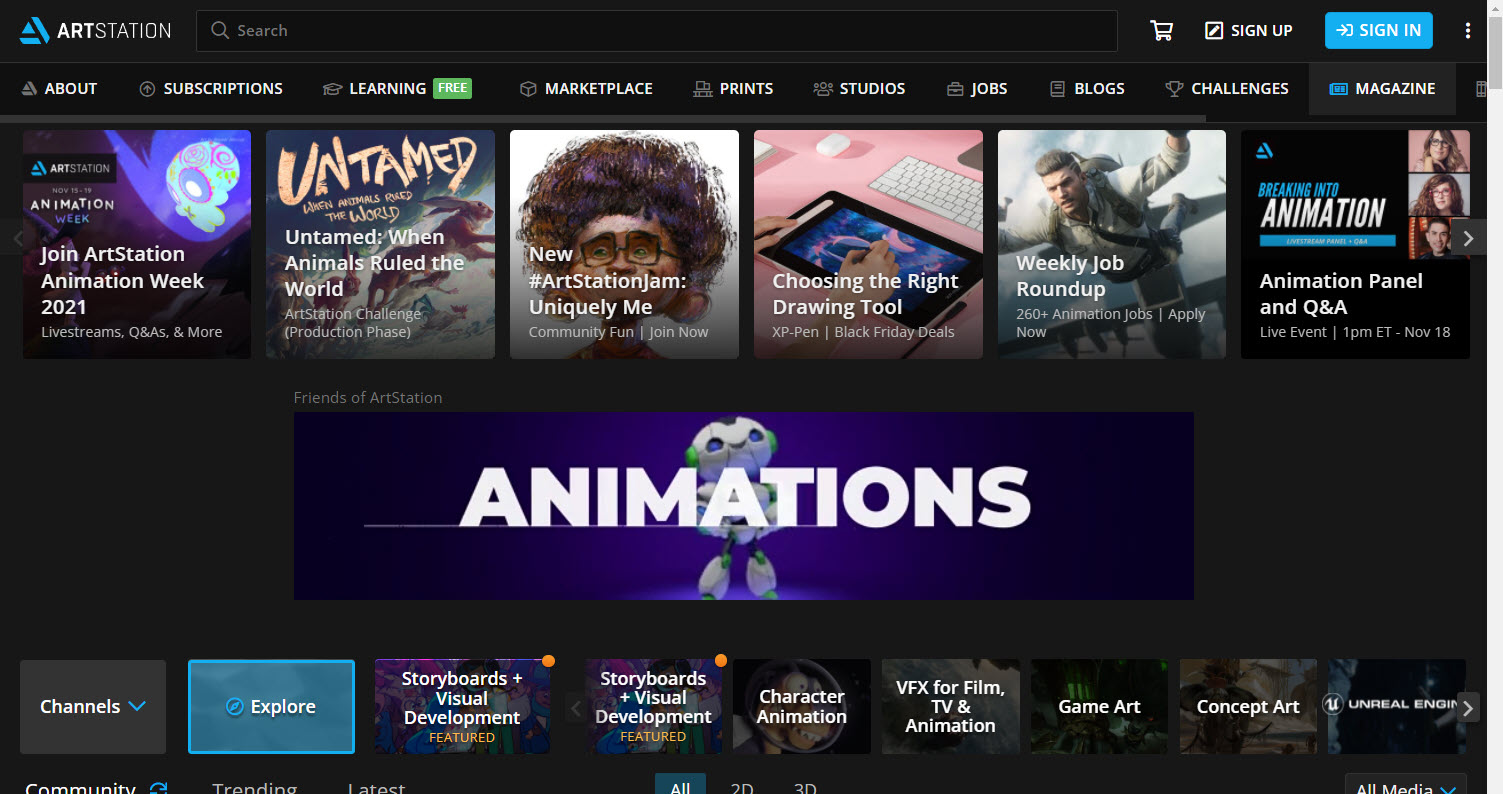Click the partially visible icon after Magazine
The image size is (1503, 794).
1482,89
